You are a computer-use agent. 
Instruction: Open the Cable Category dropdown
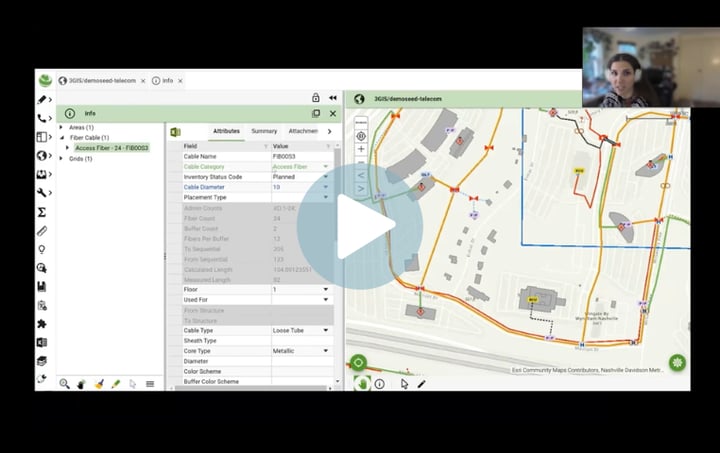click(326, 167)
